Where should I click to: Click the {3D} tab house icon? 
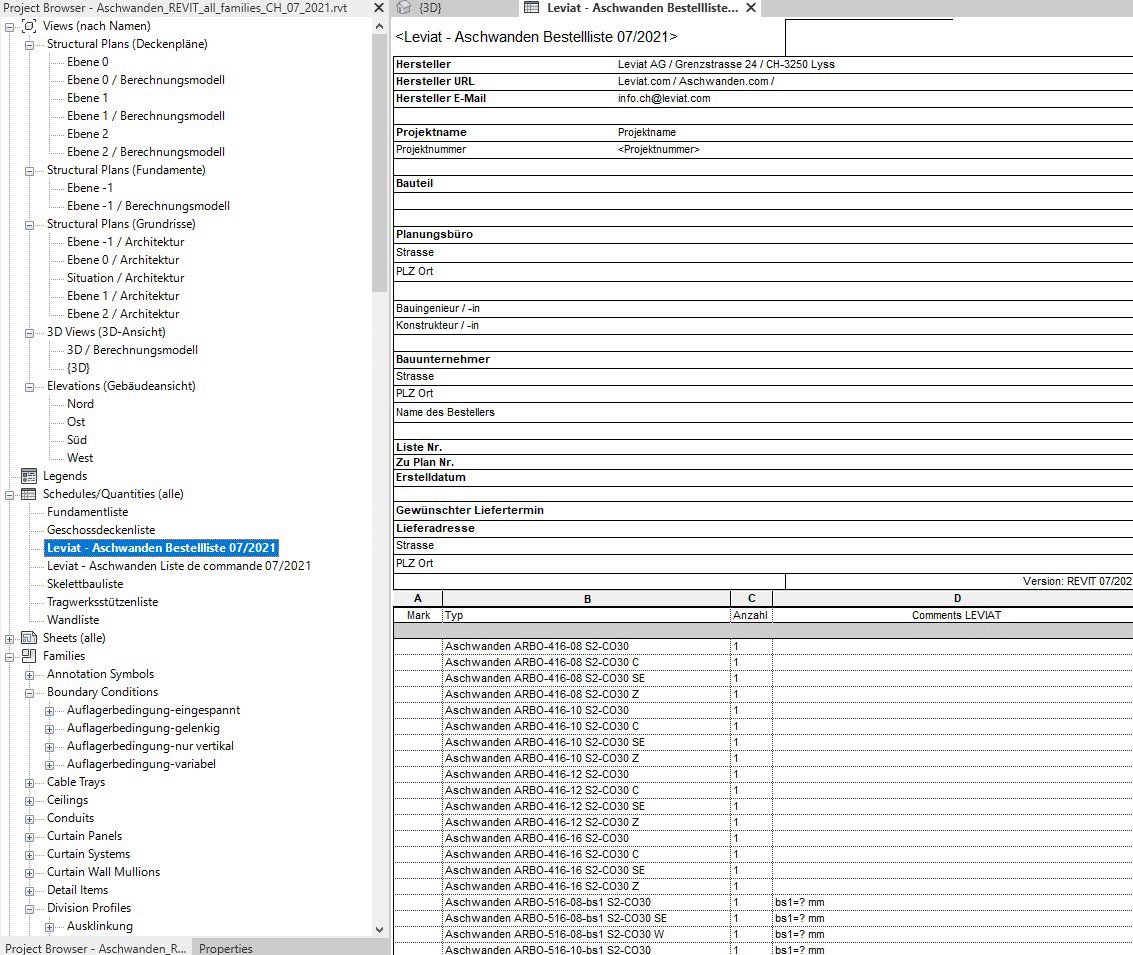pyautogui.click(x=404, y=8)
